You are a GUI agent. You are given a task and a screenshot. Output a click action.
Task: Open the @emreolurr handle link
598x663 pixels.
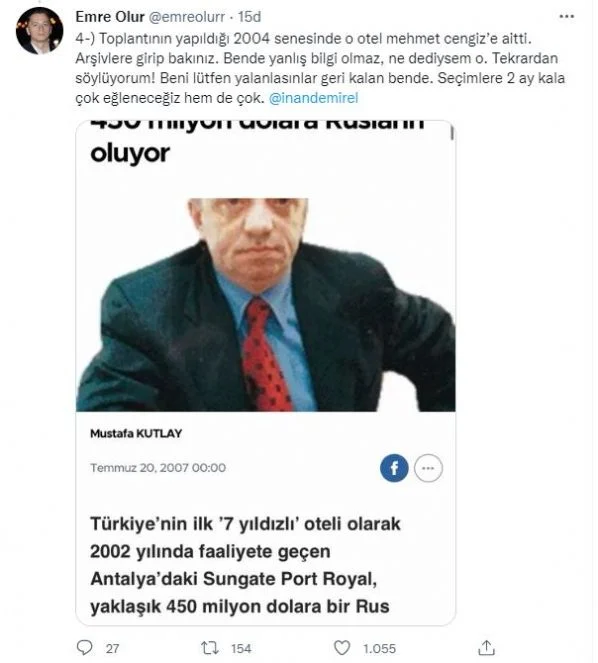tap(187, 17)
